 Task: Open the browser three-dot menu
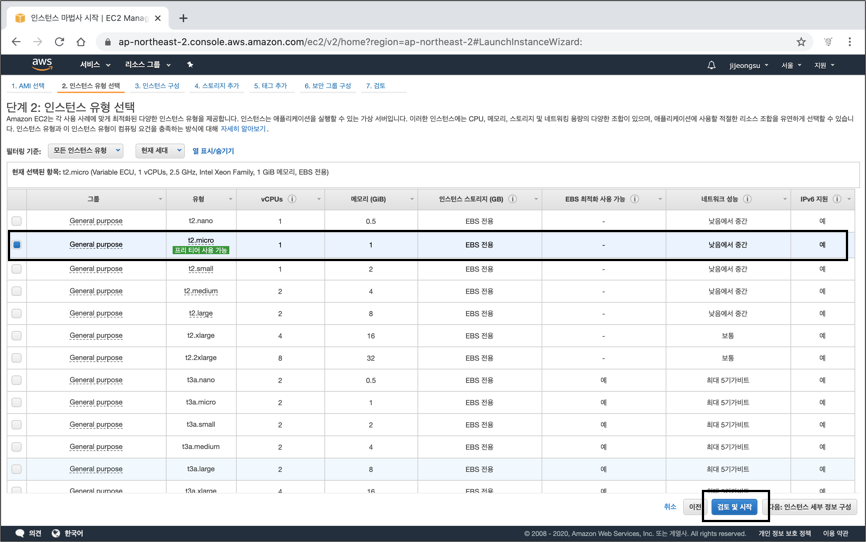(x=849, y=42)
